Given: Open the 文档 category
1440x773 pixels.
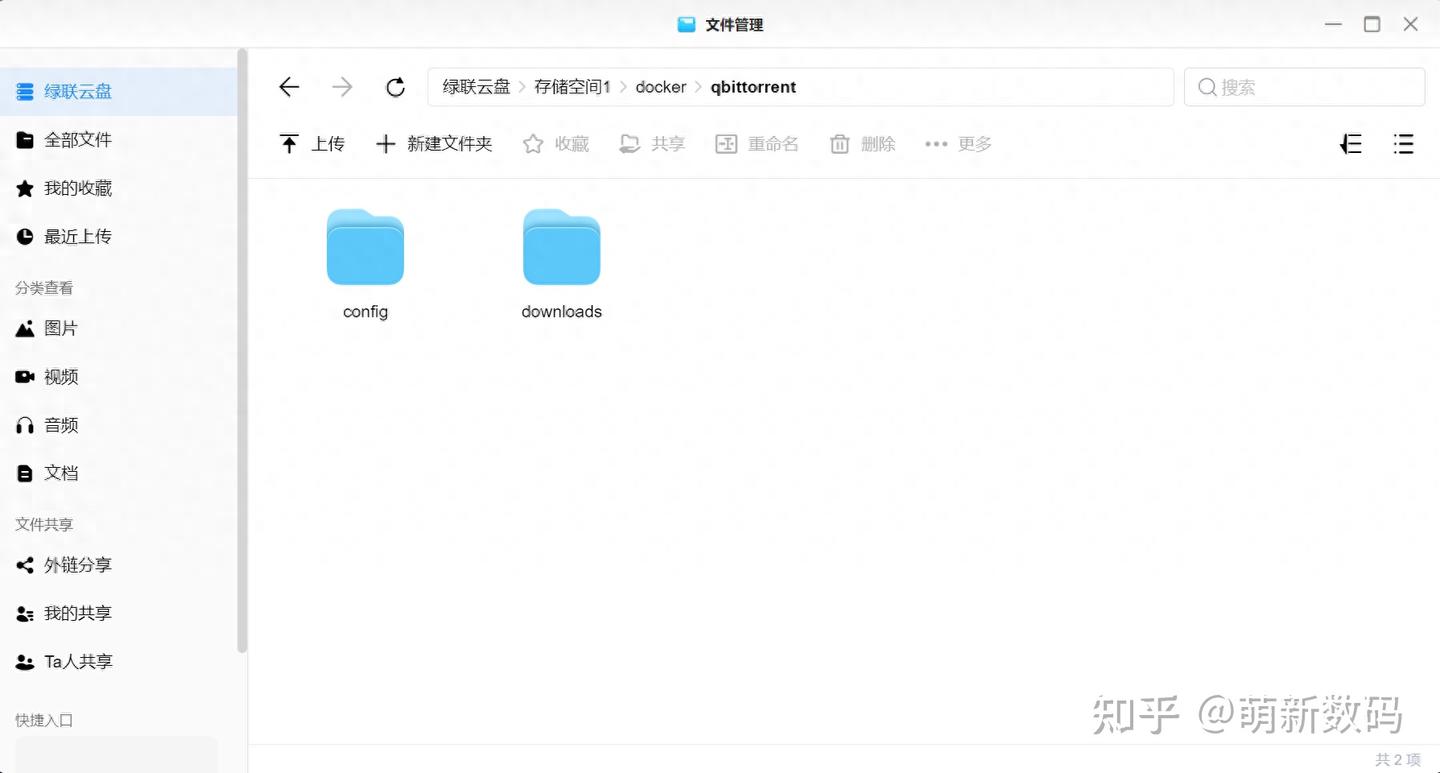Looking at the screenshot, I should pyautogui.click(x=60, y=472).
